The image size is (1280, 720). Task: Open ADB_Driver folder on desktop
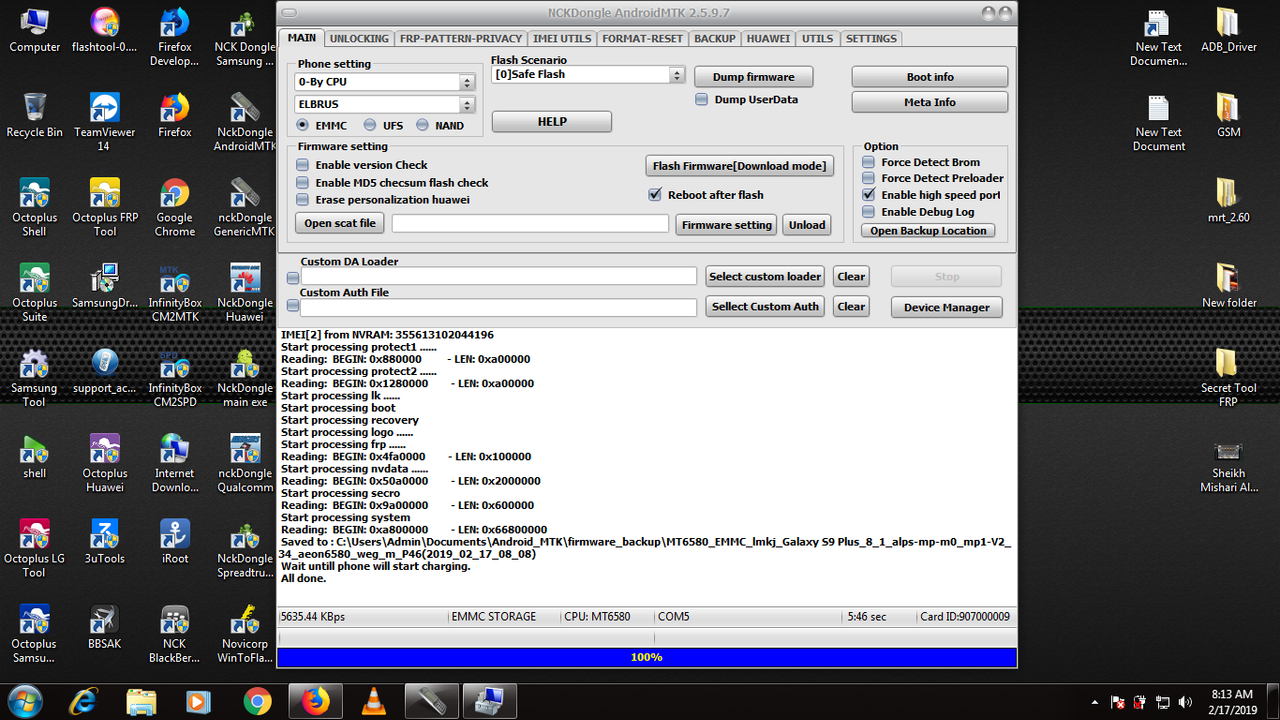(x=1229, y=31)
